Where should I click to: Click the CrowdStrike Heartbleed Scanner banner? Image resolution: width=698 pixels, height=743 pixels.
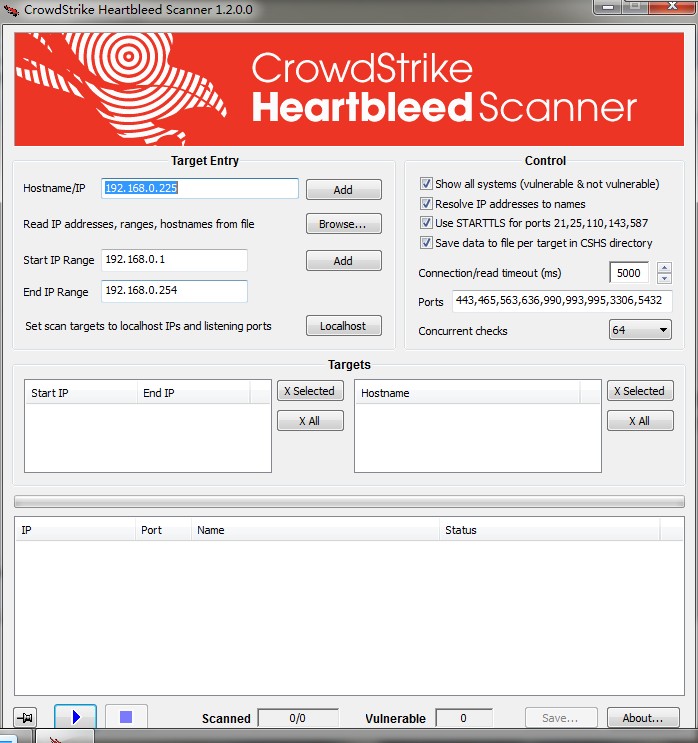tap(349, 89)
